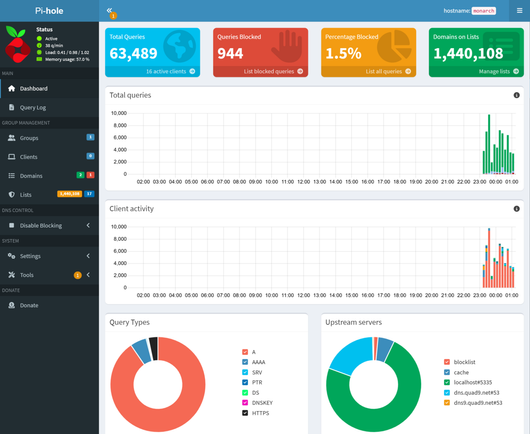Toggle the AAAA query type checkbox

point(245,362)
